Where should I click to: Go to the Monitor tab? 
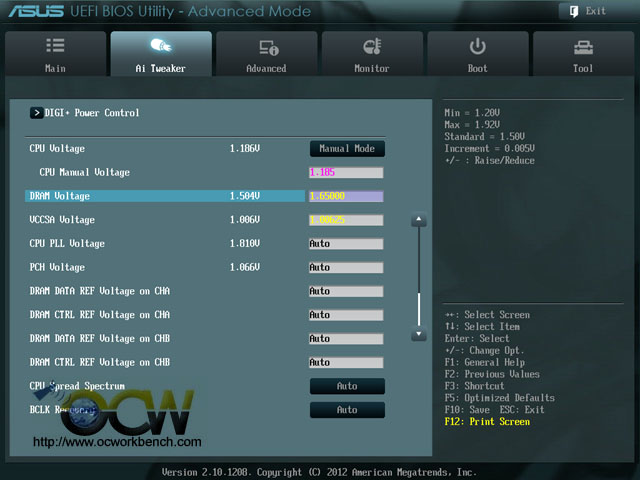pyautogui.click(x=372, y=53)
